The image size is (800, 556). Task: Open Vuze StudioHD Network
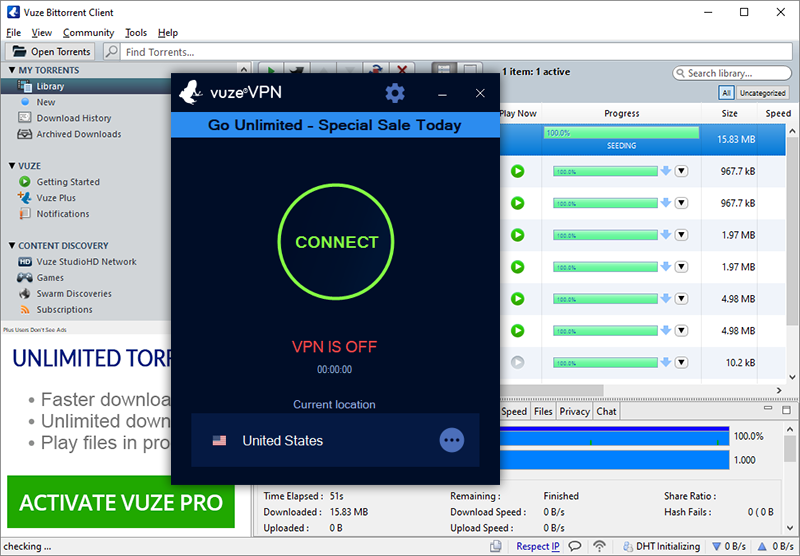86,261
